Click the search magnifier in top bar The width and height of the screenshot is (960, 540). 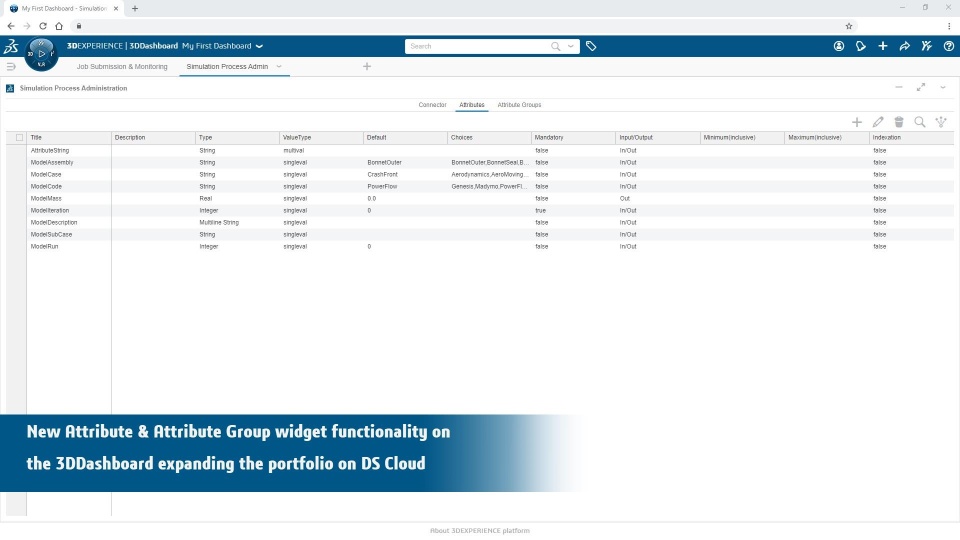(x=555, y=46)
